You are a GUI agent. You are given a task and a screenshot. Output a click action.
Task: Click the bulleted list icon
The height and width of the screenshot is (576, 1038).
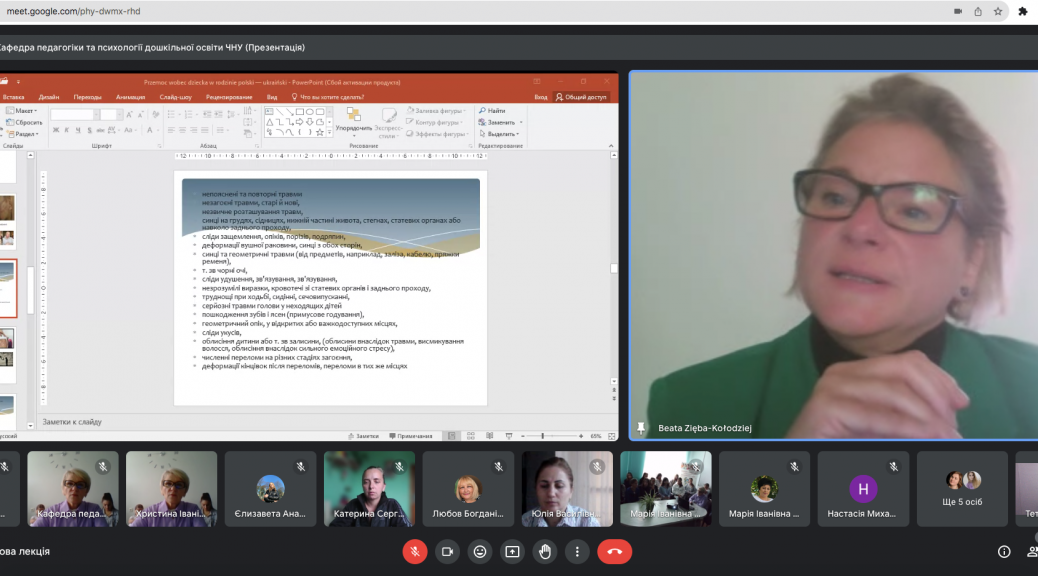point(171,115)
